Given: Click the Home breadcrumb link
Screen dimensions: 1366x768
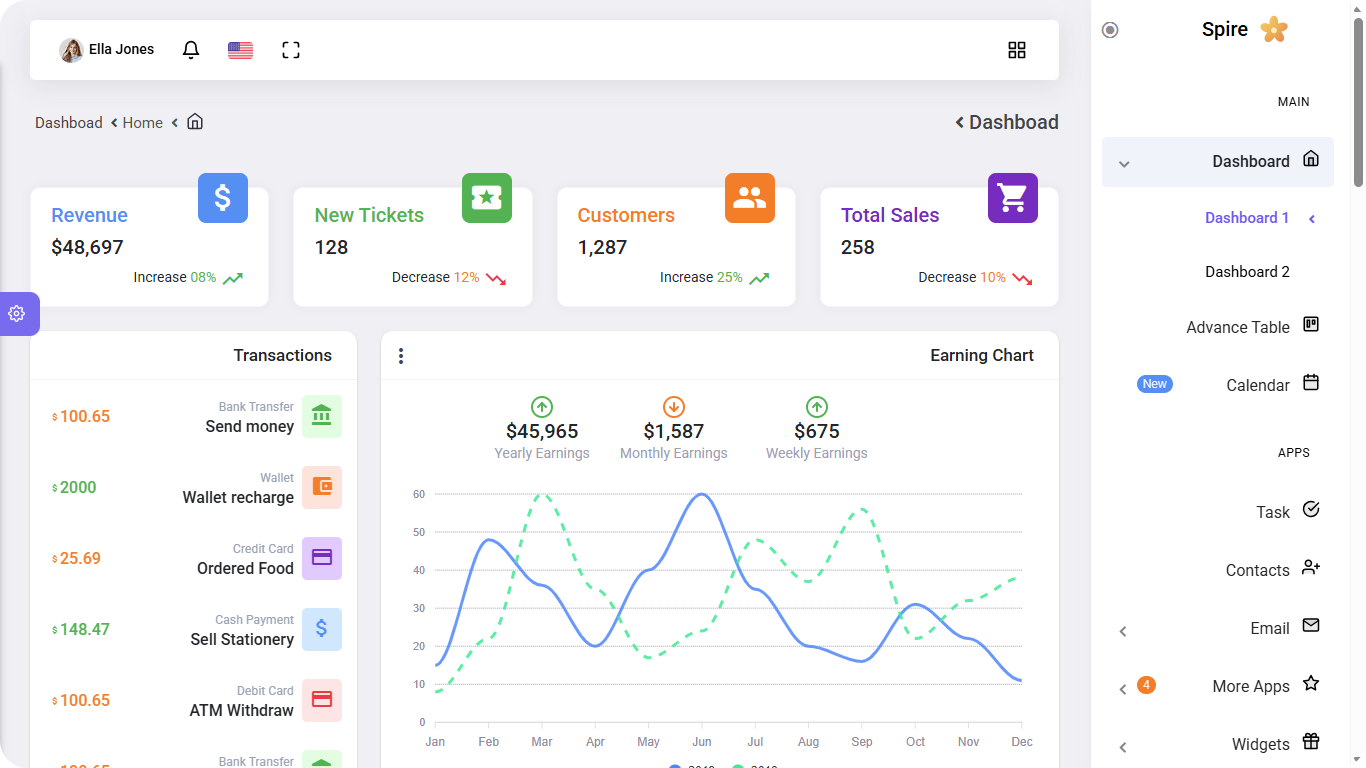Looking at the screenshot, I should click(143, 122).
